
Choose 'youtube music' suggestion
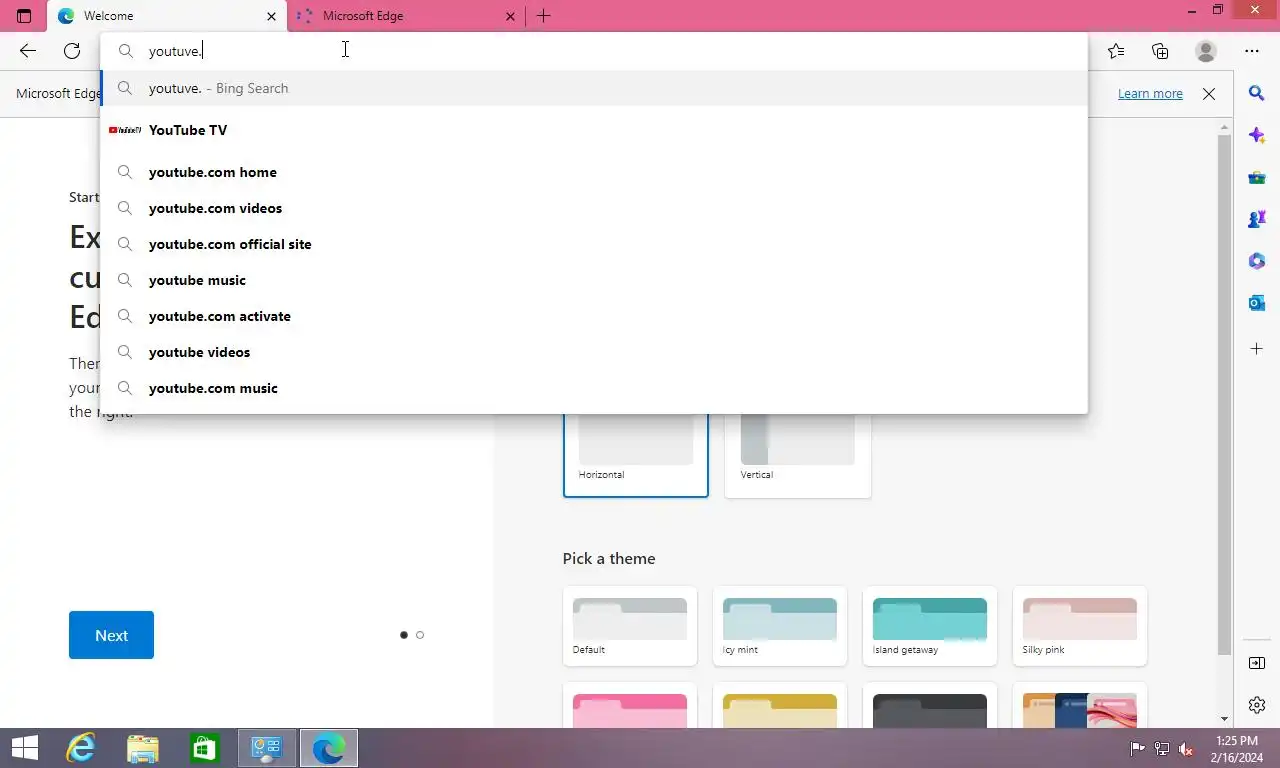(594, 280)
